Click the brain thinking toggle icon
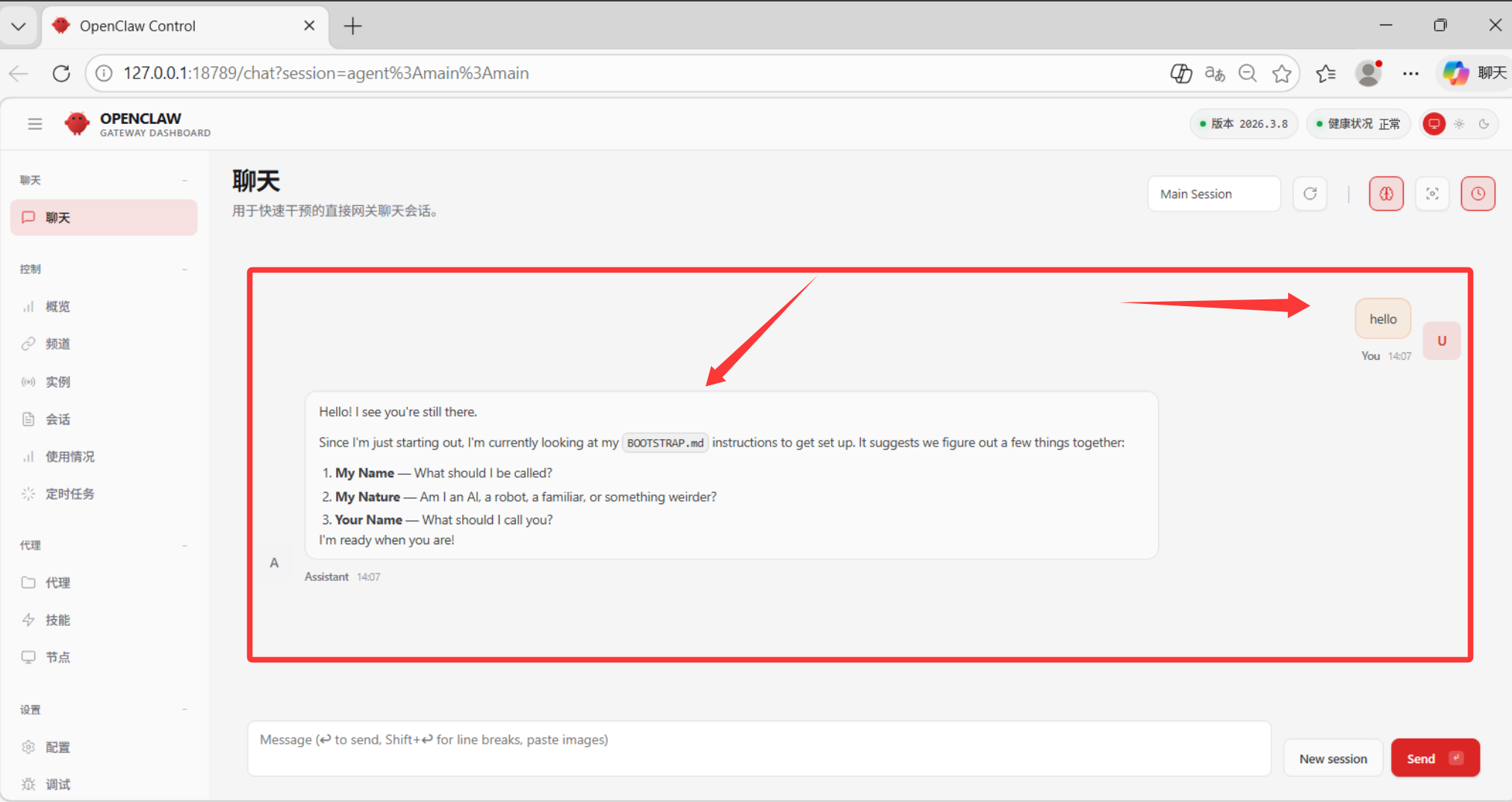The image size is (1512, 802). [x=1386, y=194]
